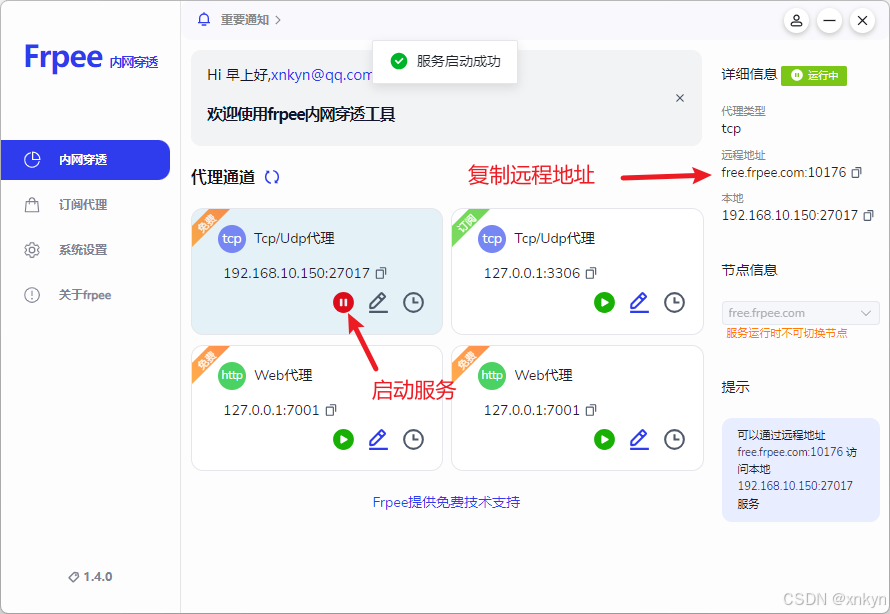
Task: Click the hint box about remote access
Action: click(800, 470)
